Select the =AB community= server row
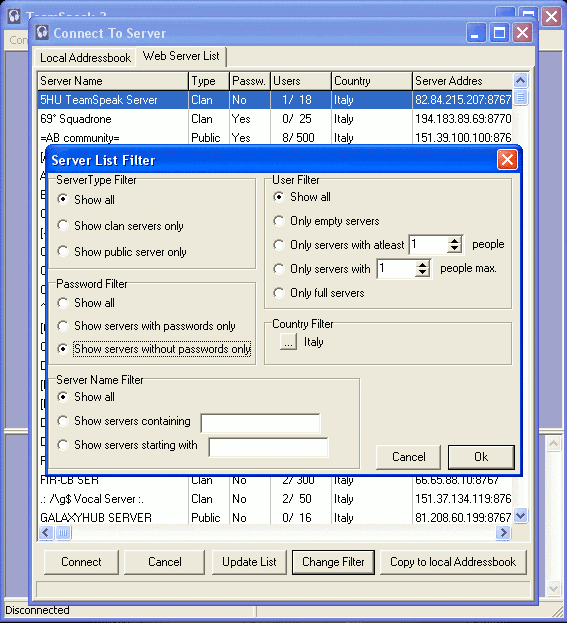The height and width of the screenshot is (623, 567). (275, 137)
